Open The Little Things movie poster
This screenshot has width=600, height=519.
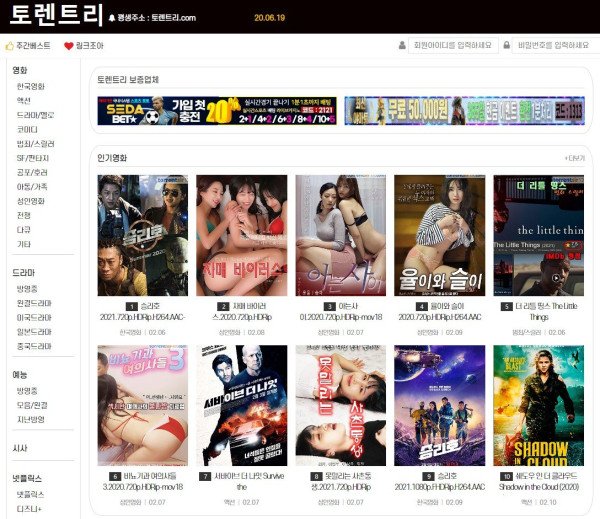click(538, 235)
